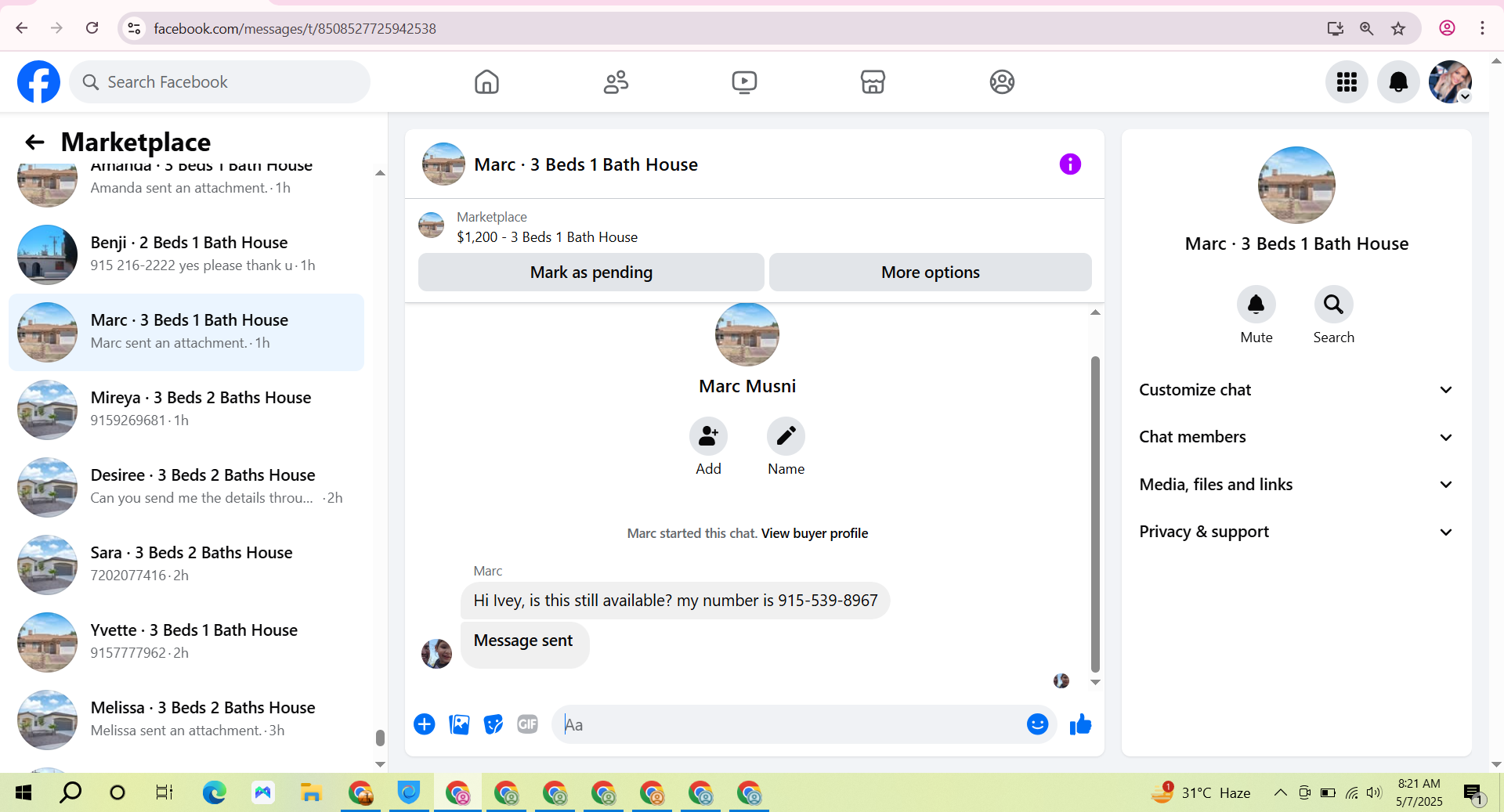The width and height of the screenshot is (1504, 812).
Task: Search in conversation with magnifier icon
Action: pyautogui.click(x=1333, y=304)
